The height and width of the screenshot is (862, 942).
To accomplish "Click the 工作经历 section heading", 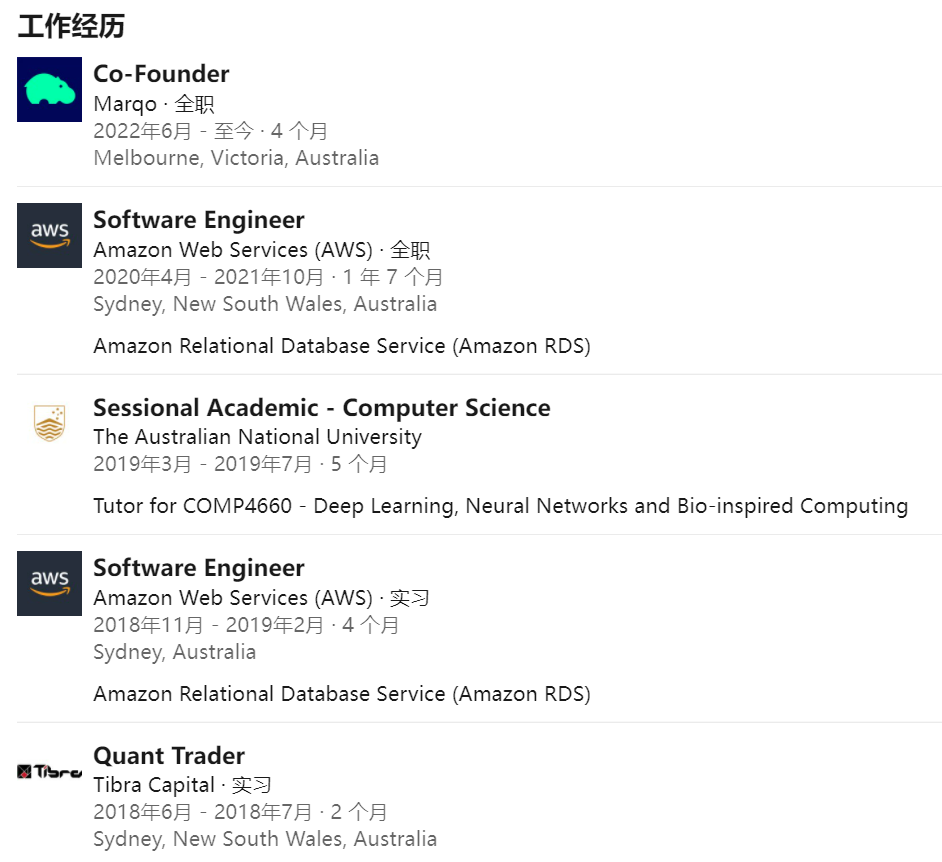I will tap(71, 26).
